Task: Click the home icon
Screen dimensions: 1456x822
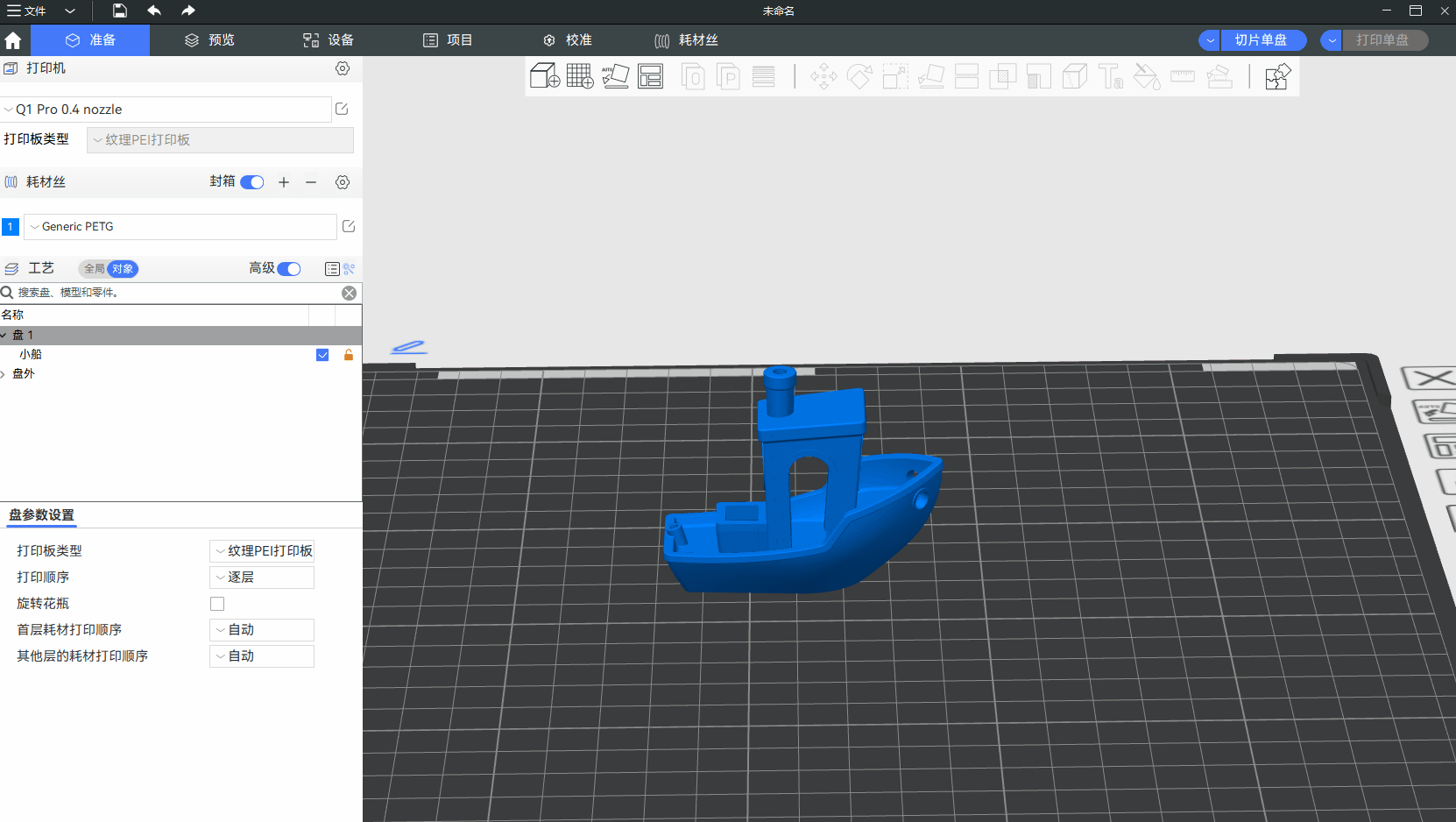Action: pyautogui.click(x=13, y=40)
